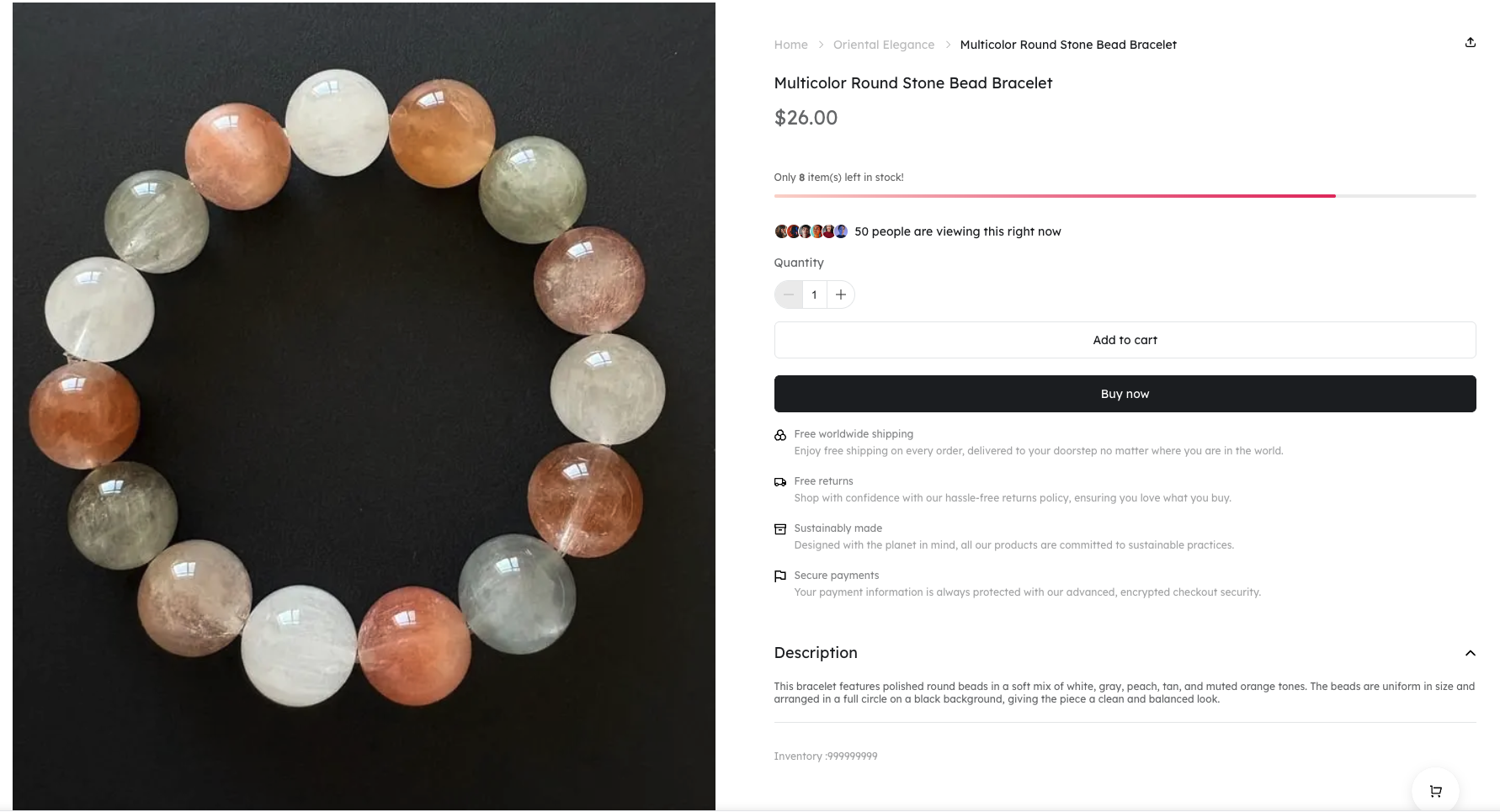
Task: Collapse the Description section chevron
Action: 1470,653
